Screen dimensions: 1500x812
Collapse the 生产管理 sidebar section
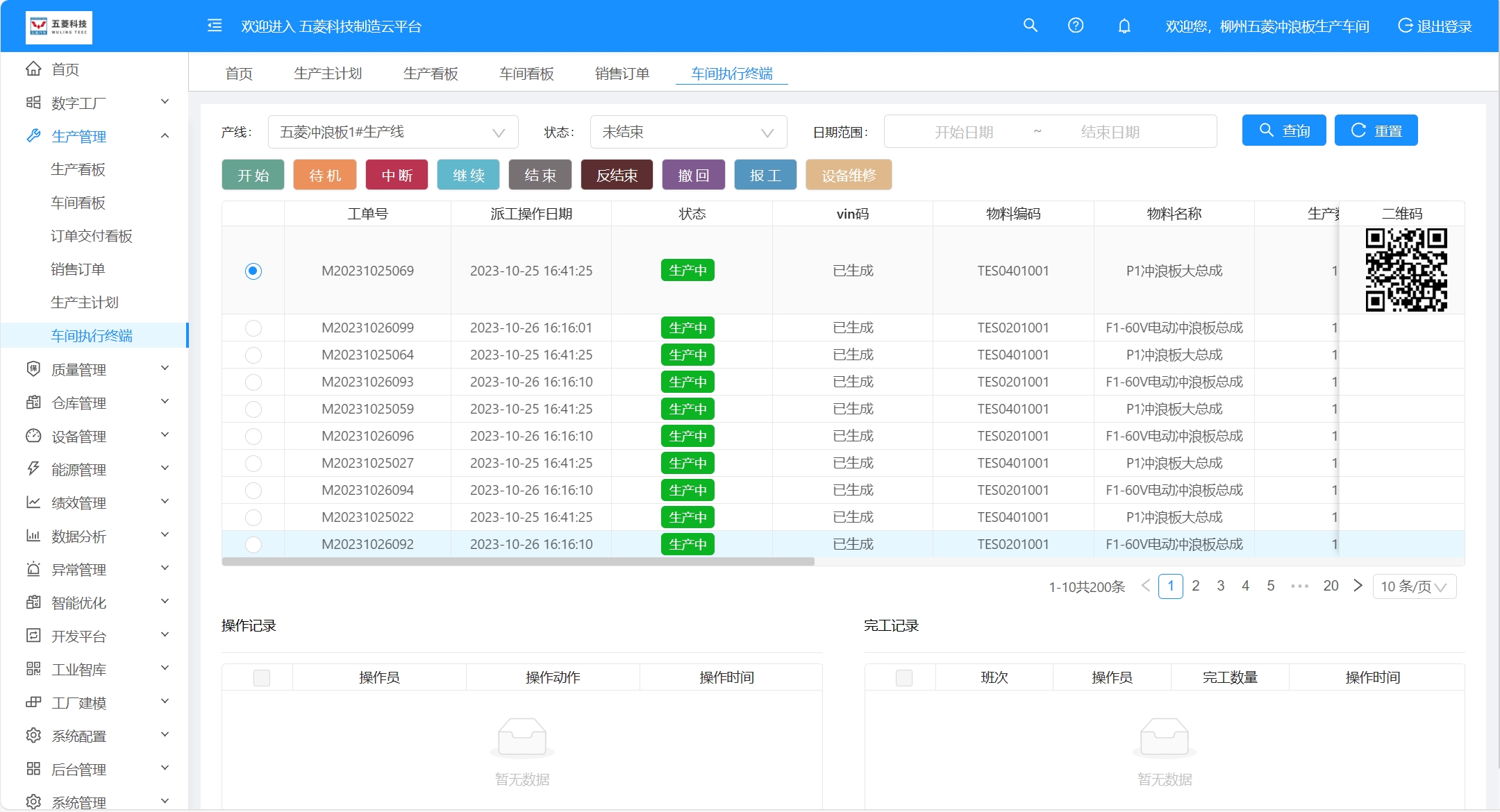click(x=165, y=135)
